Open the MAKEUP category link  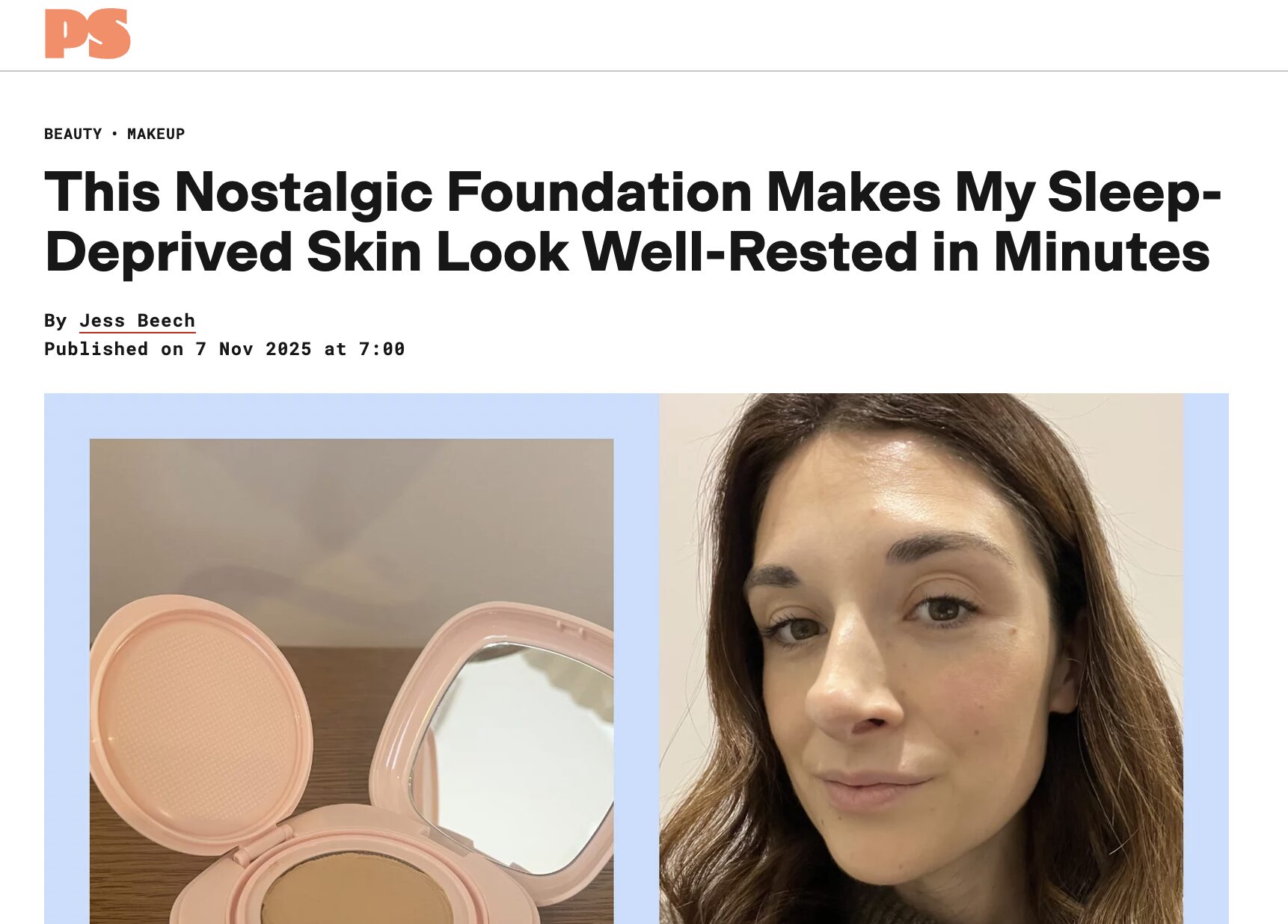(156, 134)
